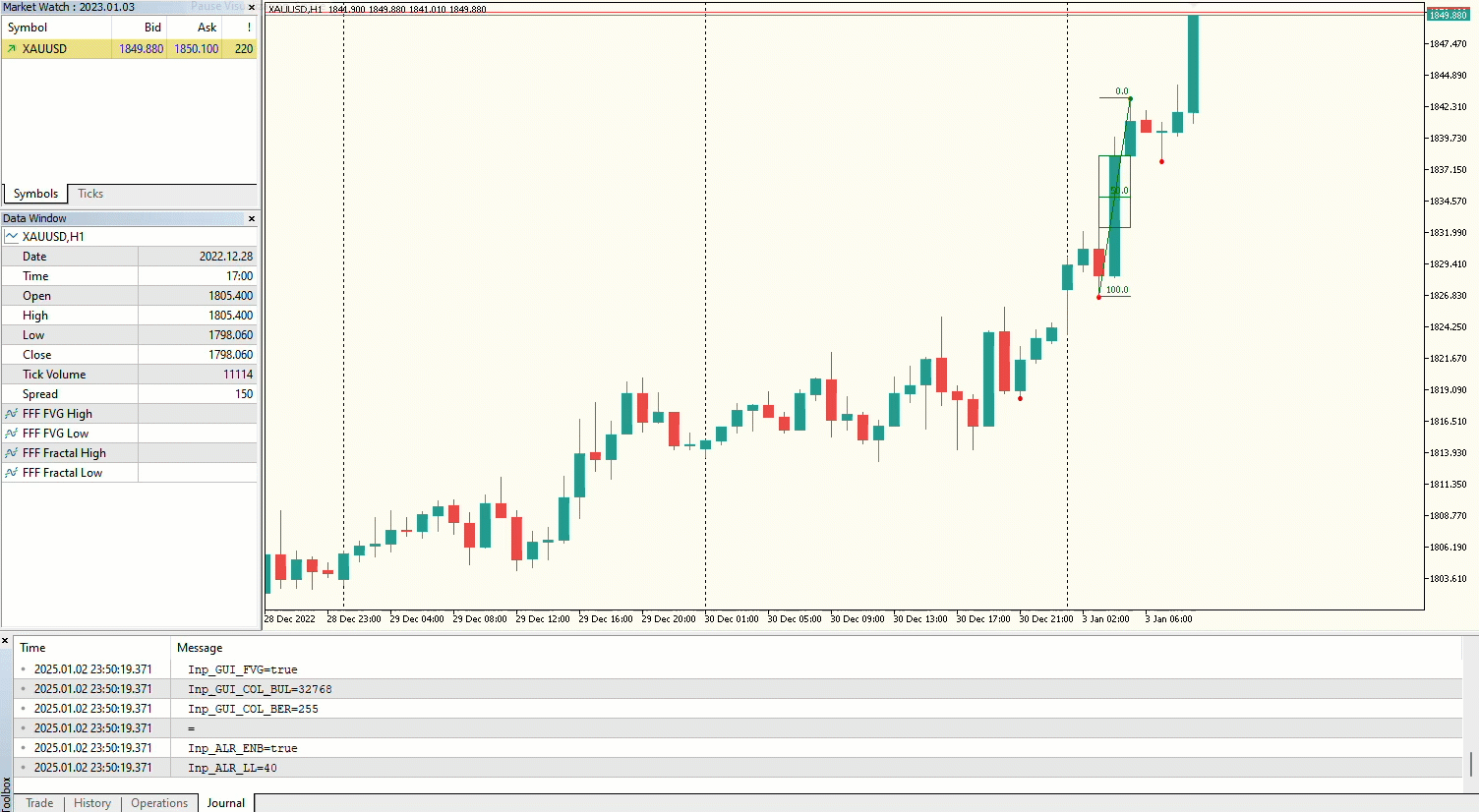Close the Toolbox panel
The height and width of the screenshot is (812, 1479).
[6, 641]
